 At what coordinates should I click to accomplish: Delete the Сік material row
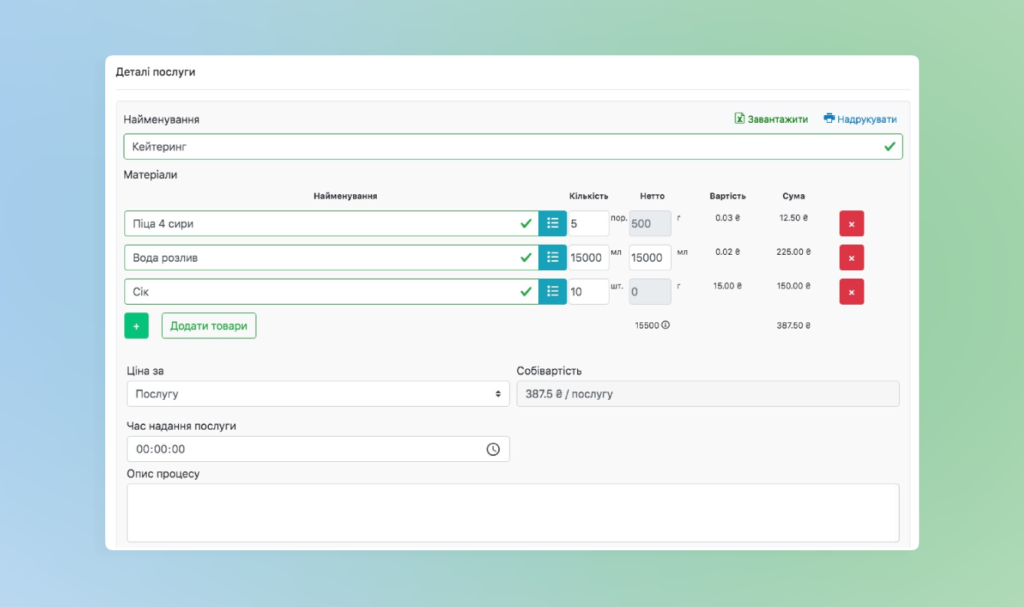(x=851, y=292)
